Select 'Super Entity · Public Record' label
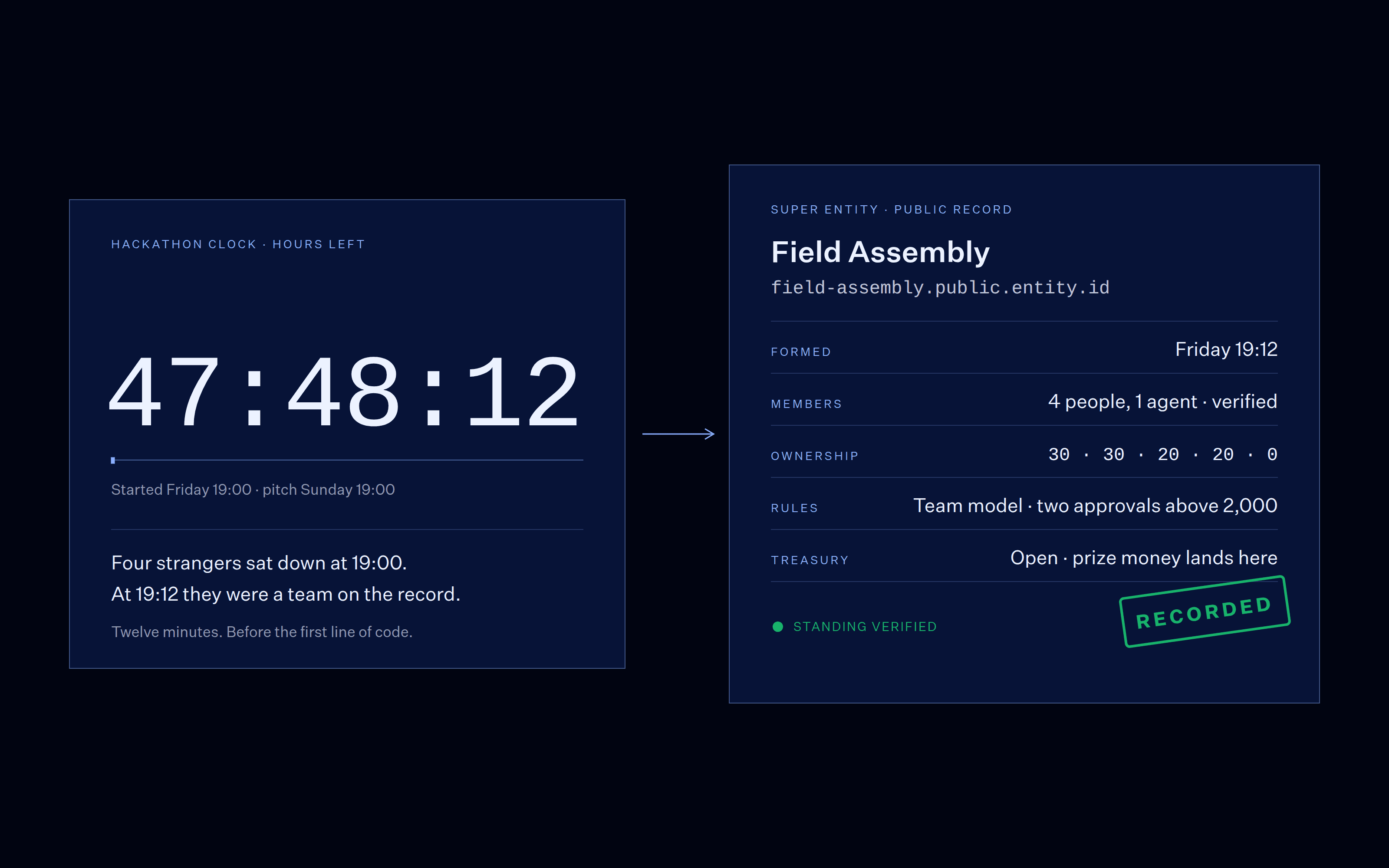The width and height of the screenshot is (1389, 868). [x=891, y=210]
